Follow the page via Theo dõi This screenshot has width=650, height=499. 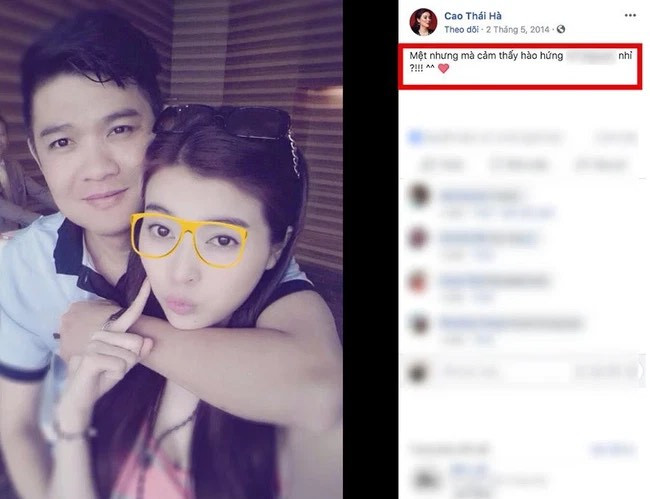pyautogui.click(x=461, y=29)
